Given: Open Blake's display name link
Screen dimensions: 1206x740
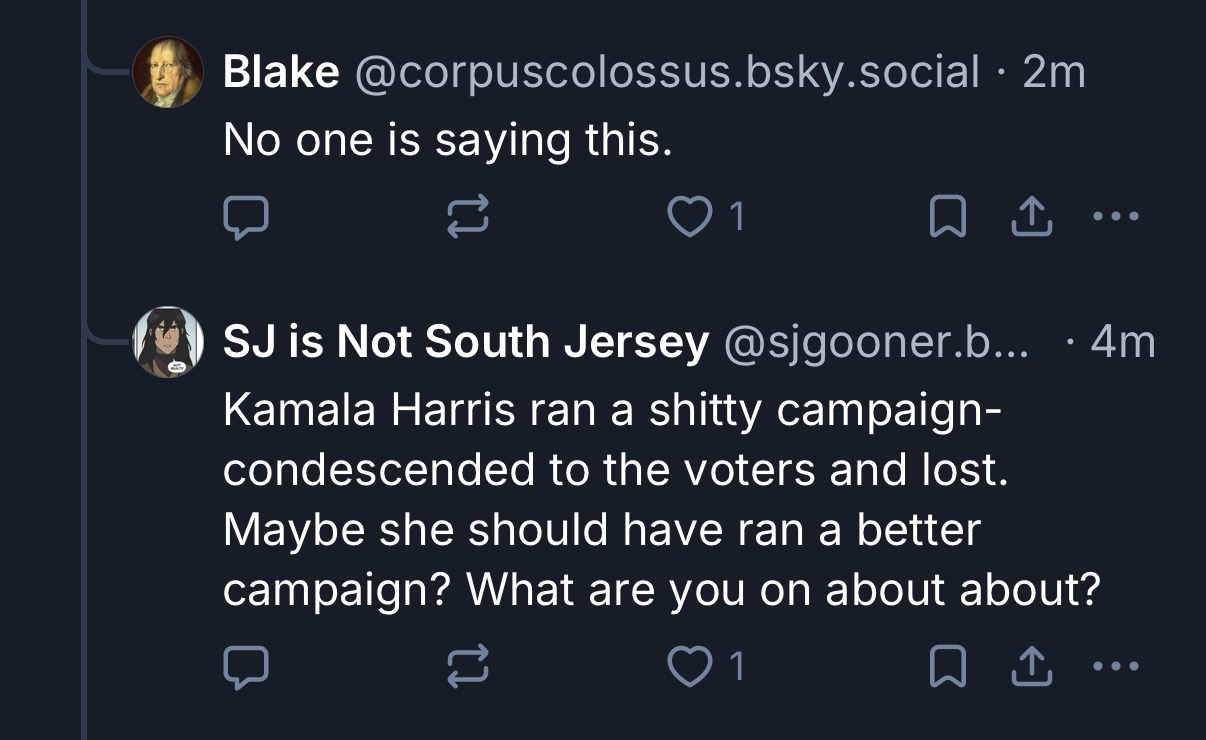Looking at the screenshot, I should [x=281, y=72].
